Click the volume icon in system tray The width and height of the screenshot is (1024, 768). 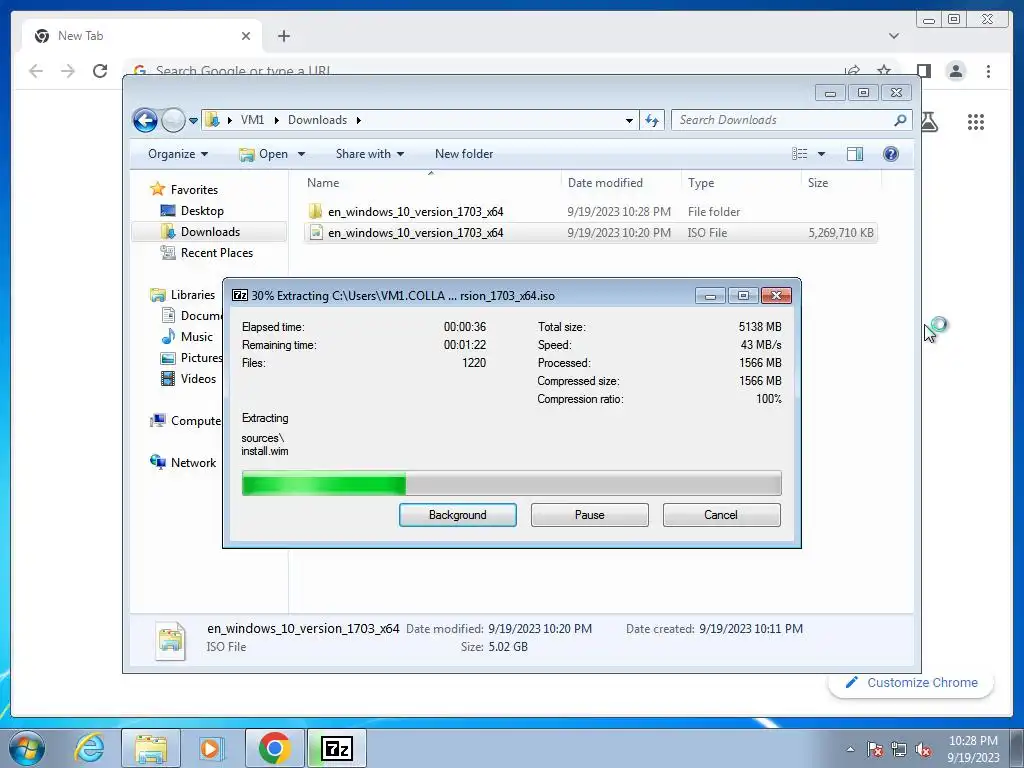(922, 750)
